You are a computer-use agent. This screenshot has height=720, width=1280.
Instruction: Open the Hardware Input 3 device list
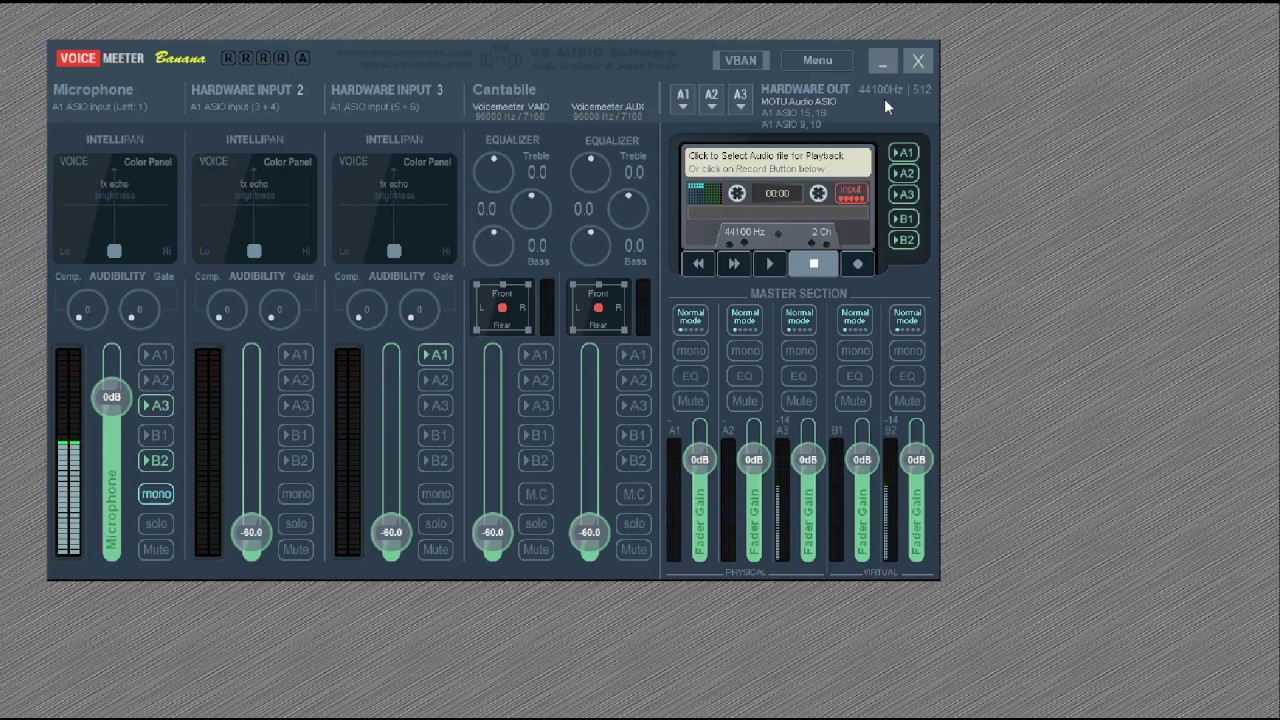(375, 106)
